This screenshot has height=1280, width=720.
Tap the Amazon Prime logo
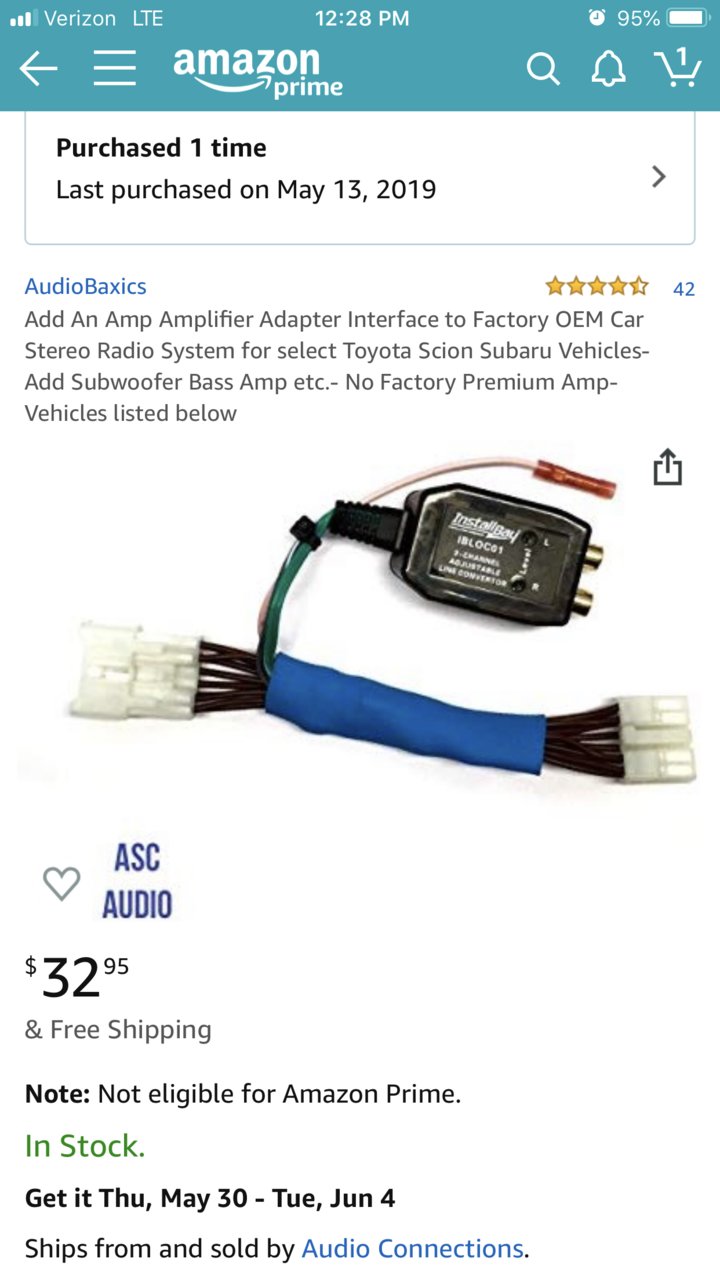point(258,71)
